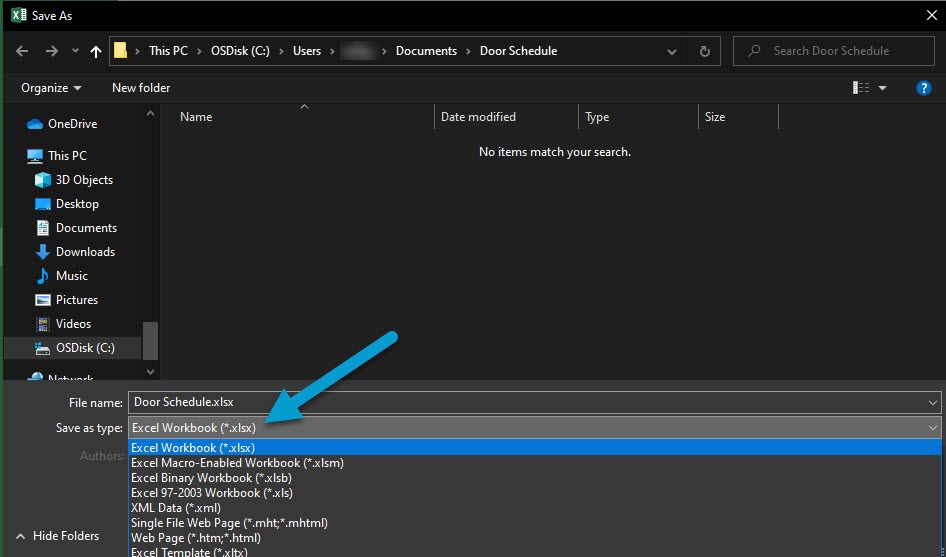The height and width of the screenshot is (557, 946).
Task: Open the Organize menu
Action: click(x=51, y=88)
